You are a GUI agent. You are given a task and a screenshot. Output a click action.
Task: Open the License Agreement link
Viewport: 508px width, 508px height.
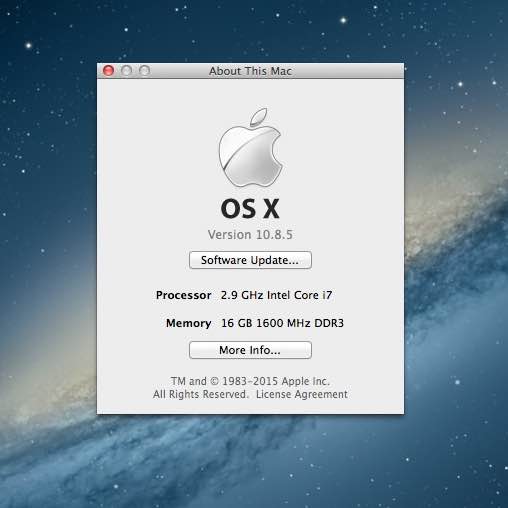302,394
